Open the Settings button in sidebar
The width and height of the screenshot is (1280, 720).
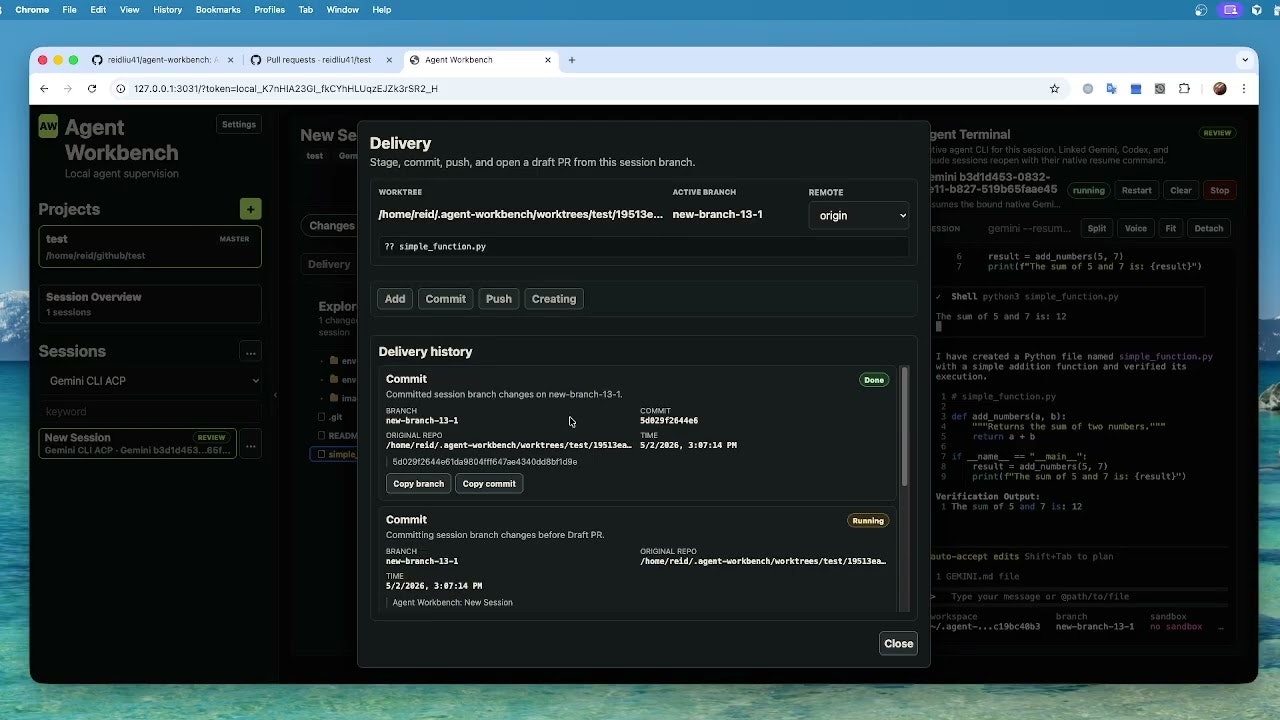point(238,125)
